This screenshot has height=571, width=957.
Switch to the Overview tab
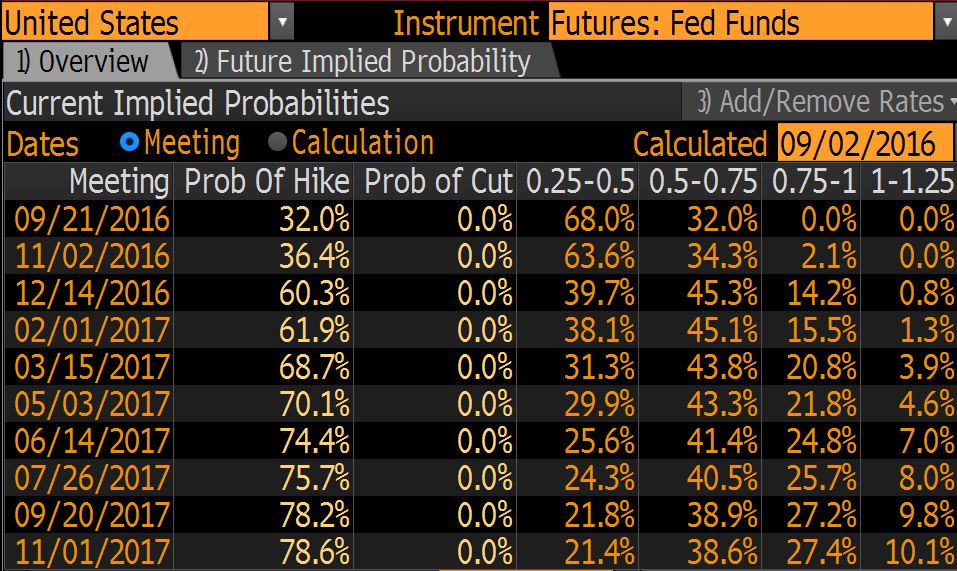[x=82, y=62]
